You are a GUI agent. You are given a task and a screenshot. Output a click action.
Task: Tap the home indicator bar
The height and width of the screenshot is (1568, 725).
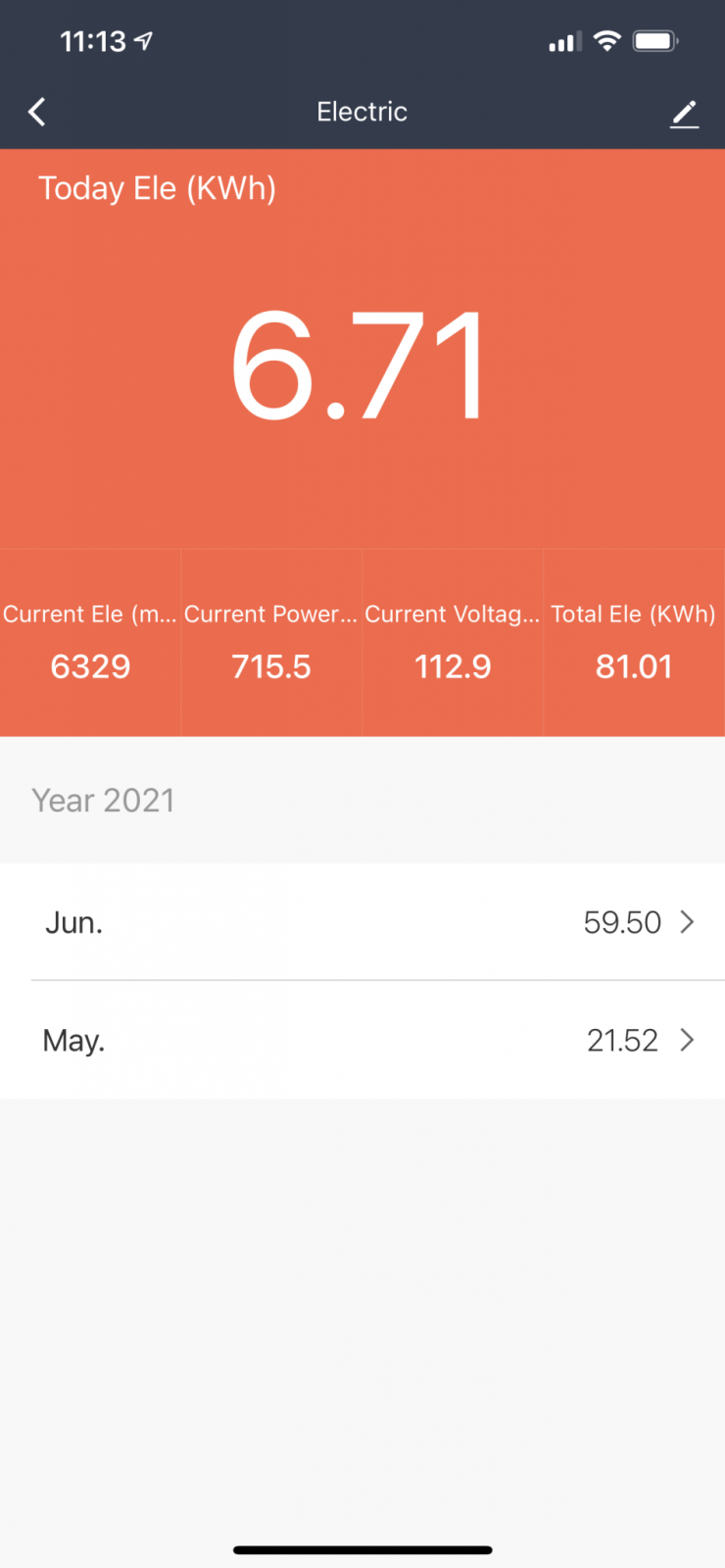click(x=362, y=1550)
